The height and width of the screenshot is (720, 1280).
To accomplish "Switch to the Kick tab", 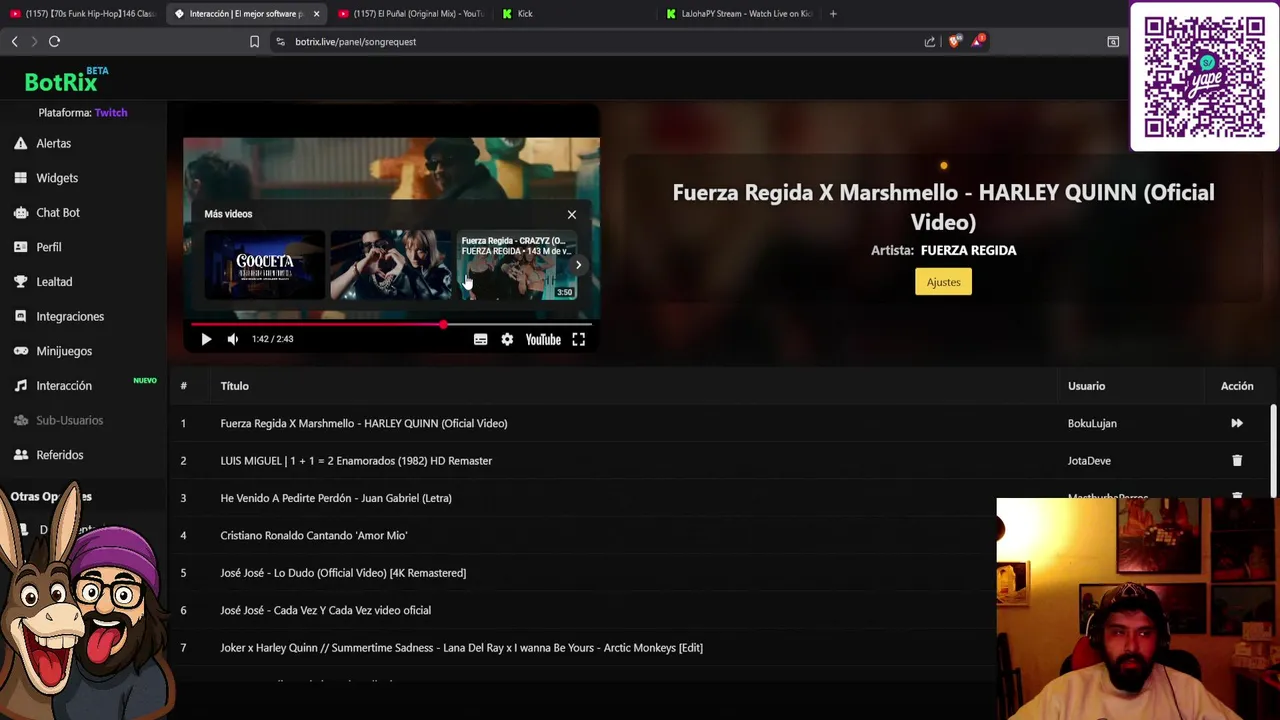I will 574,14.
